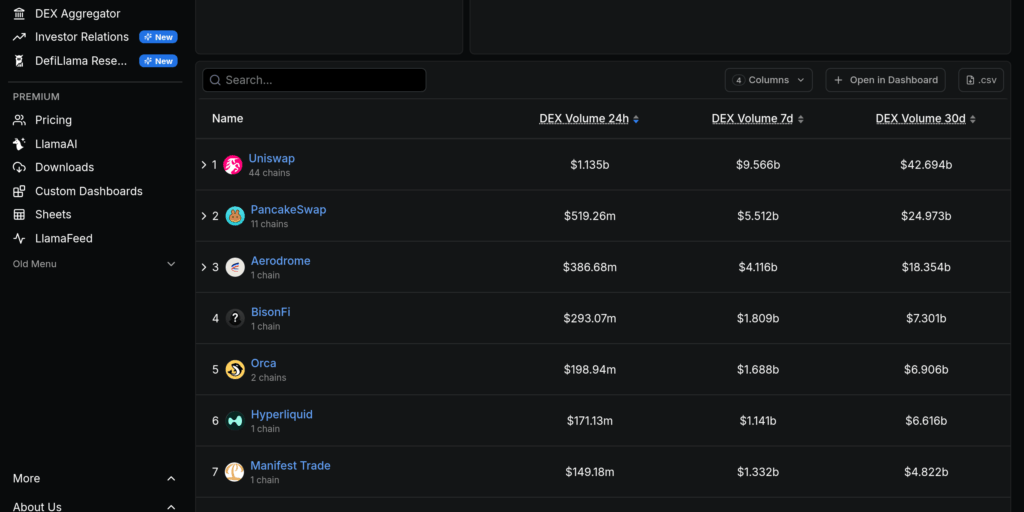Screen dimensions: 1024x512
Task: Open the Uniswap protocol link
Action: [x=272, y=159]
